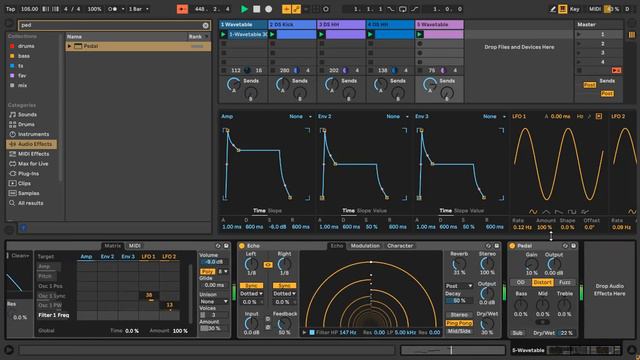Adjust the Echo reverb Decay slider
The height and width of the screenshot is (360, 640).
pyautogui.click(x=459, y=301)
